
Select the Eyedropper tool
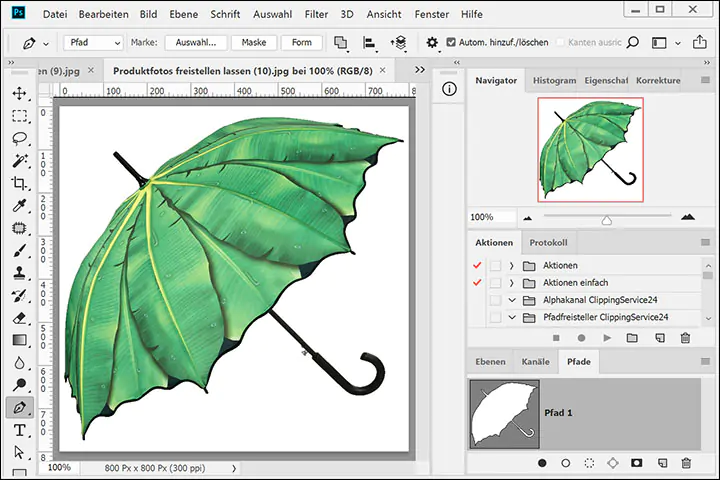click(19, 206)
